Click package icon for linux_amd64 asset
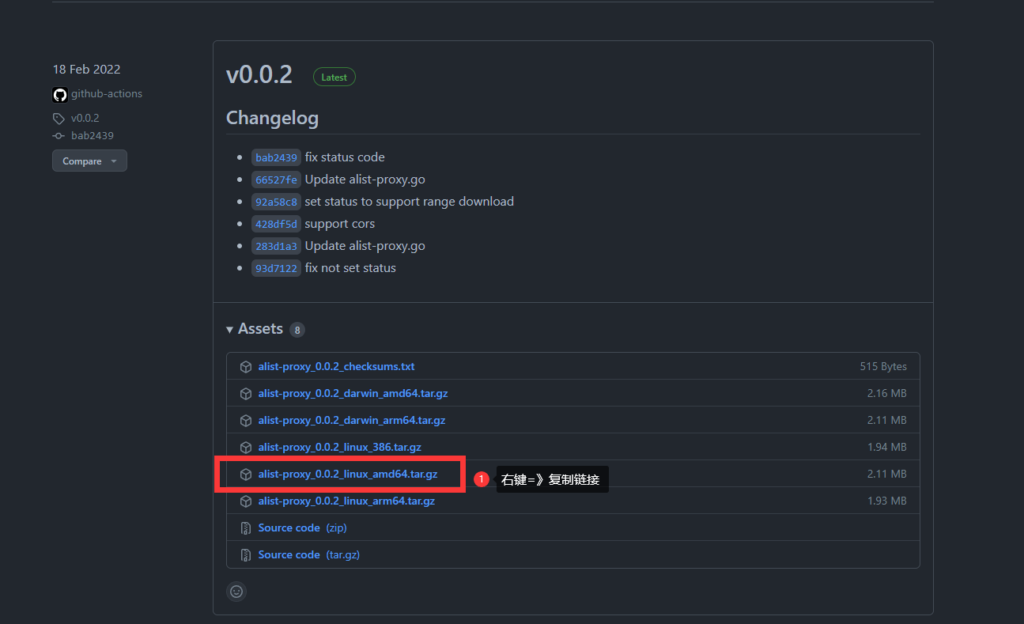Screen dimensions: 1024x624 pyautogui.click(x=246, y=474)
